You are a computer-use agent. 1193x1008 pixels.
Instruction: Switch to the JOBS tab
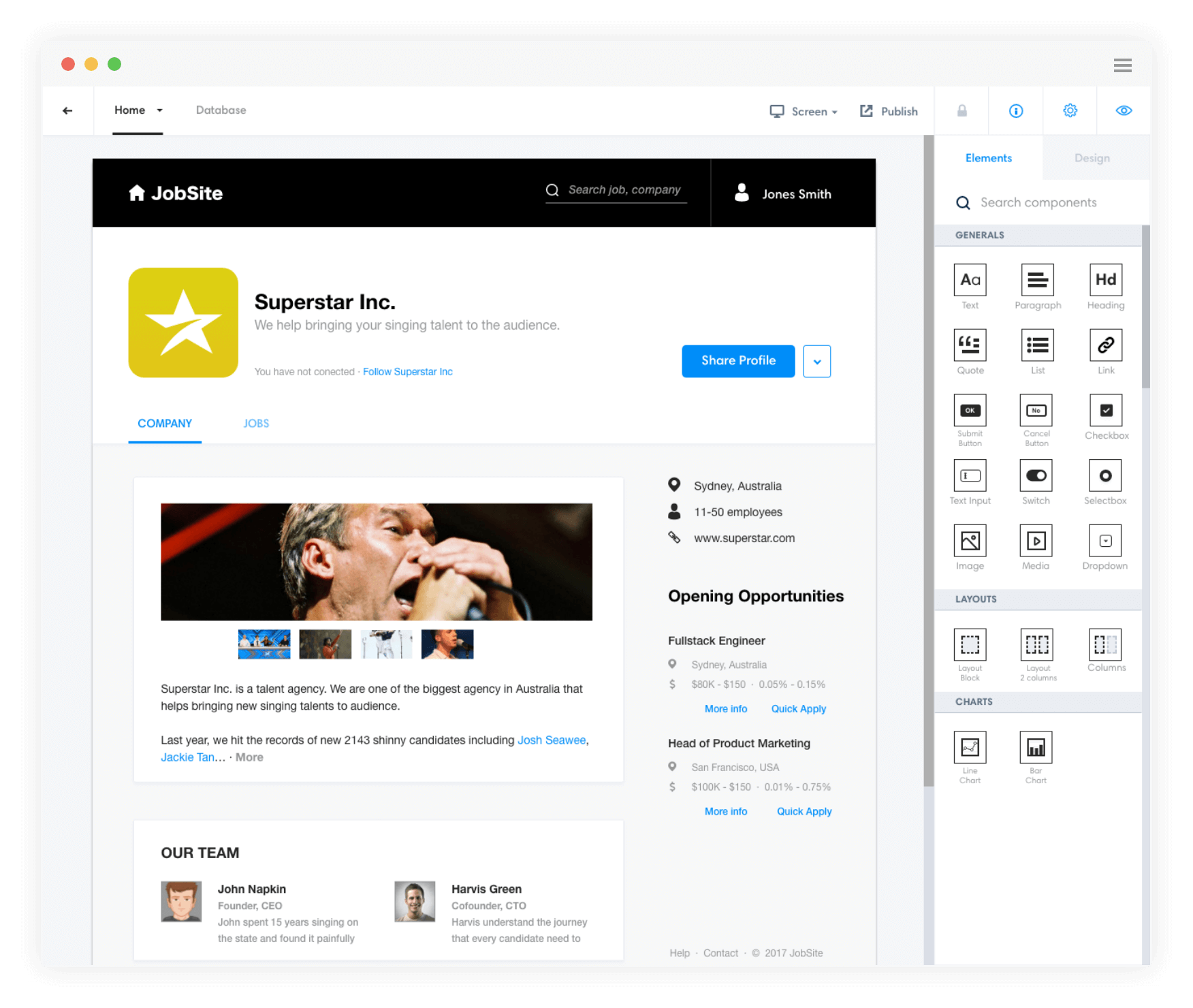pos(256,424)
